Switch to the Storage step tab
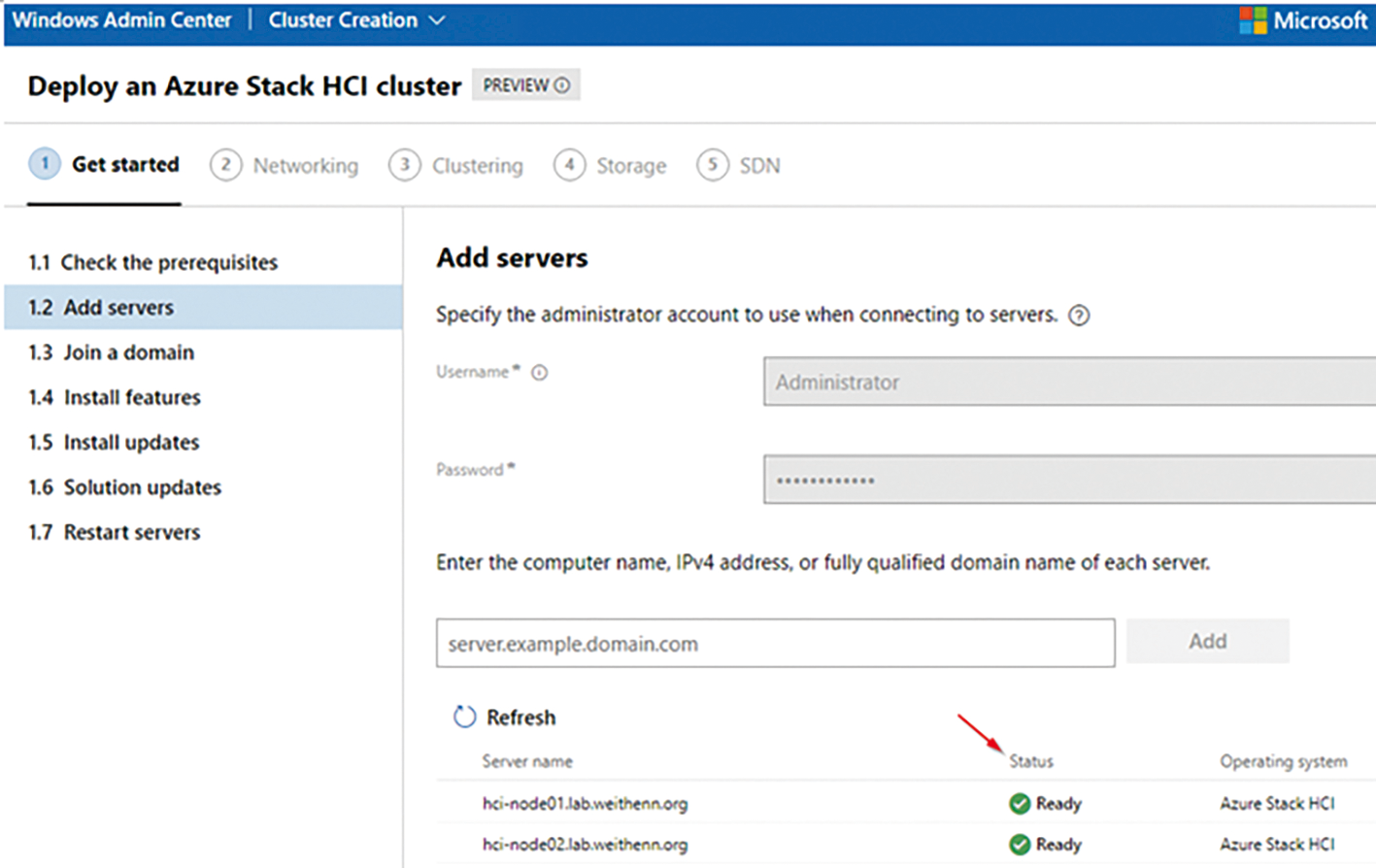Screen dimensions: 1376x868 click(x=611, y=166)
